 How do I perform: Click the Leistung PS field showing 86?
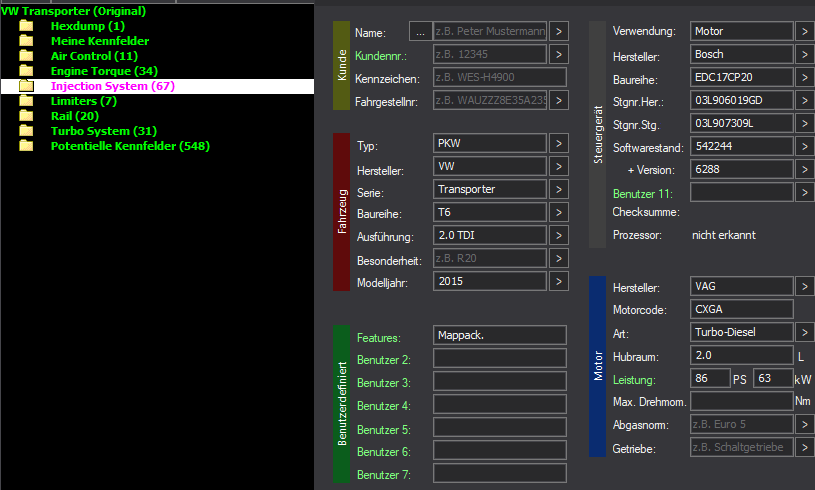(x=711, y=378)
